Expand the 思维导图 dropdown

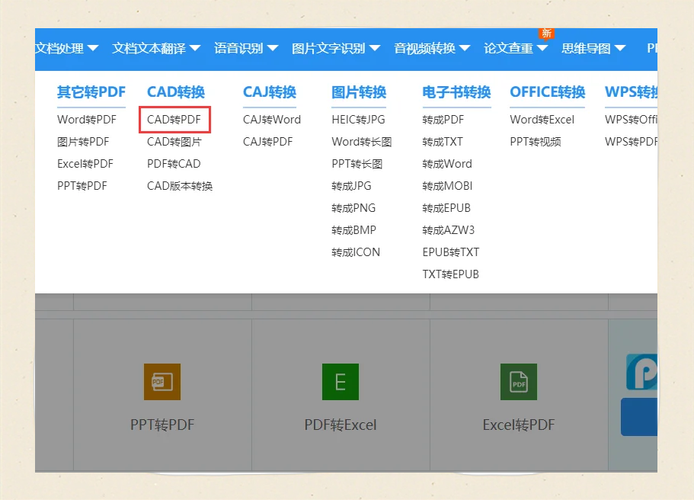coord(593,47)
